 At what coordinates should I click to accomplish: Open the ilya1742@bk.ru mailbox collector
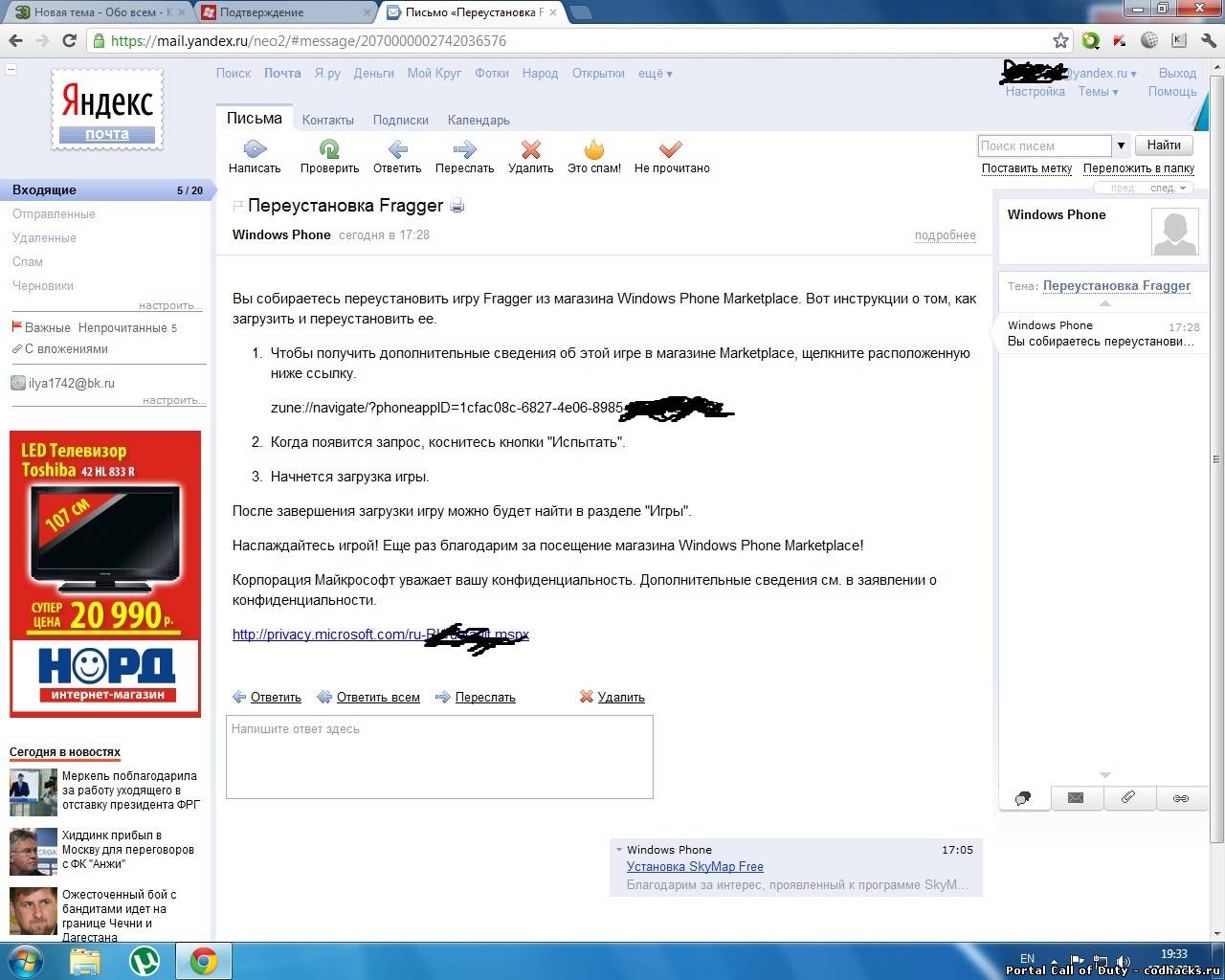pos(71,384)
